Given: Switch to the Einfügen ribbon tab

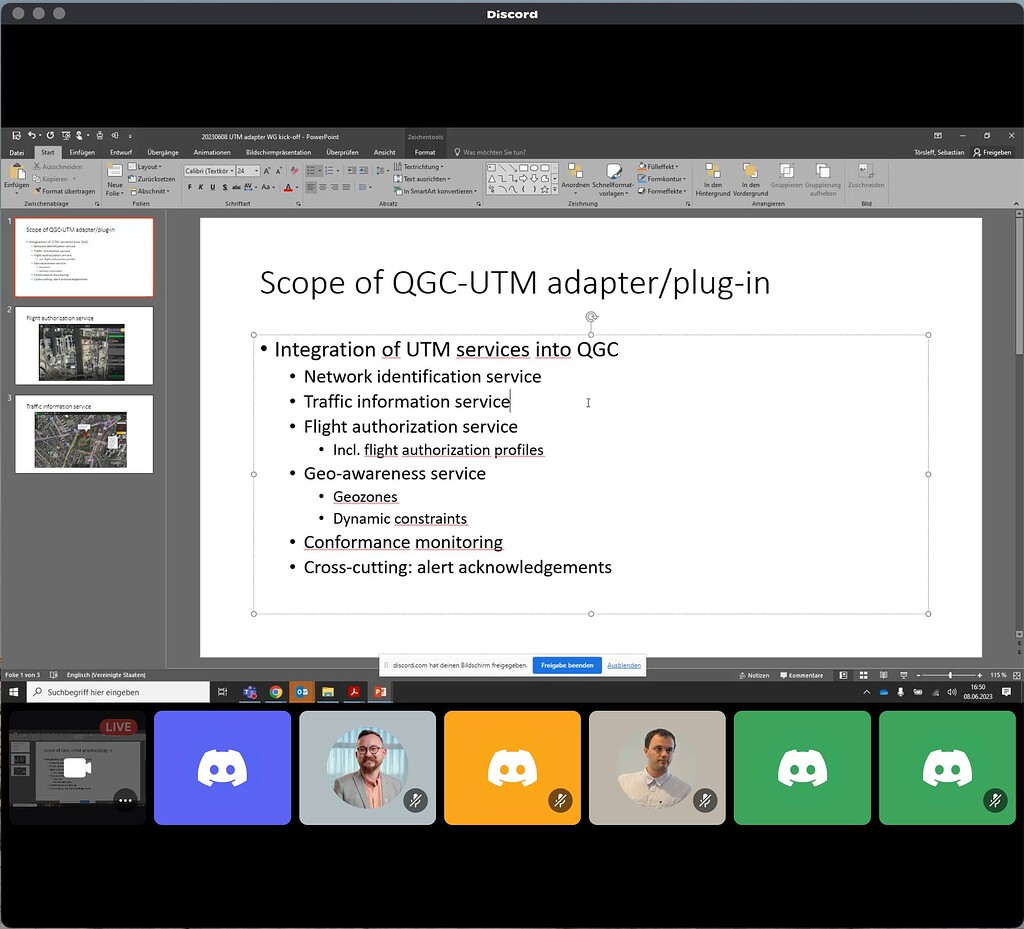Looking at the screenshot, I should 82,152.
